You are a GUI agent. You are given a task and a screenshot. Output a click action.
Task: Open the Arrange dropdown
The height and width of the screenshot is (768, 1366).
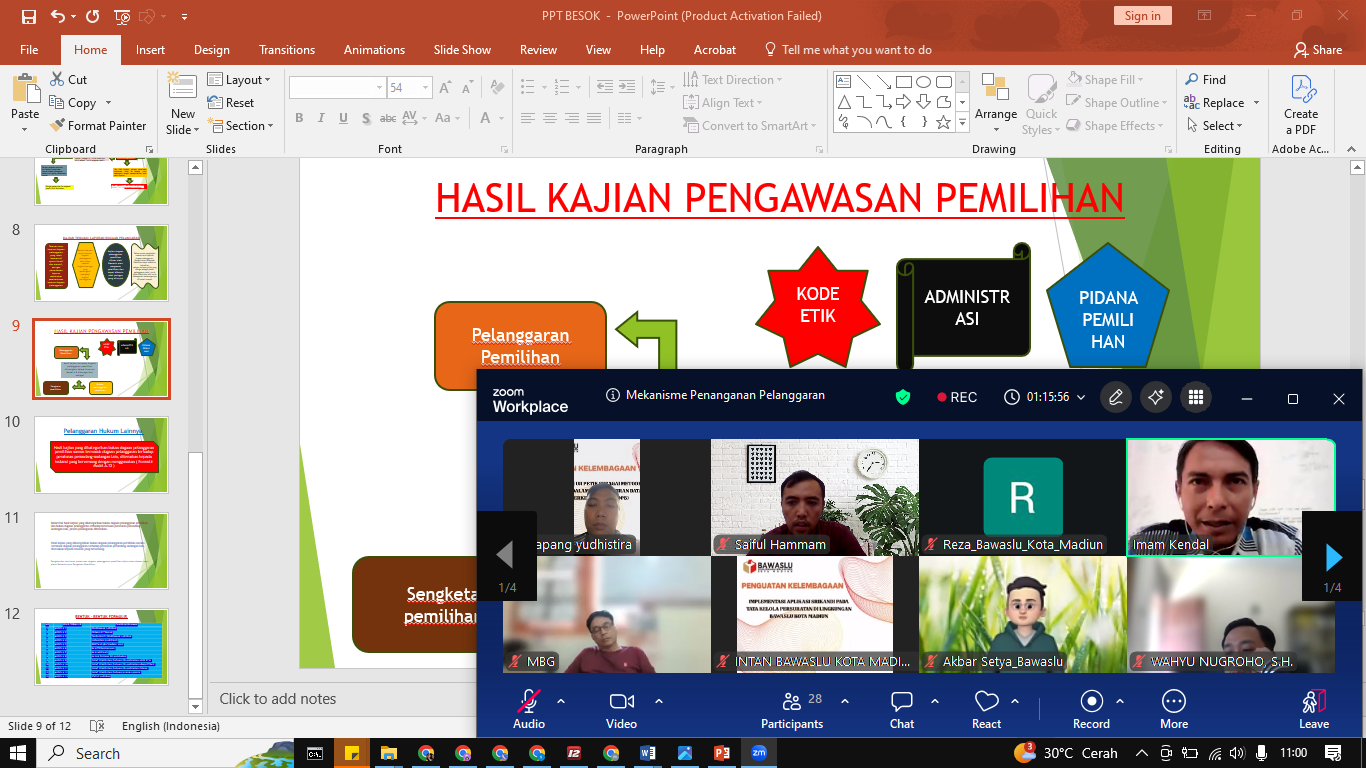pos(996,104)
